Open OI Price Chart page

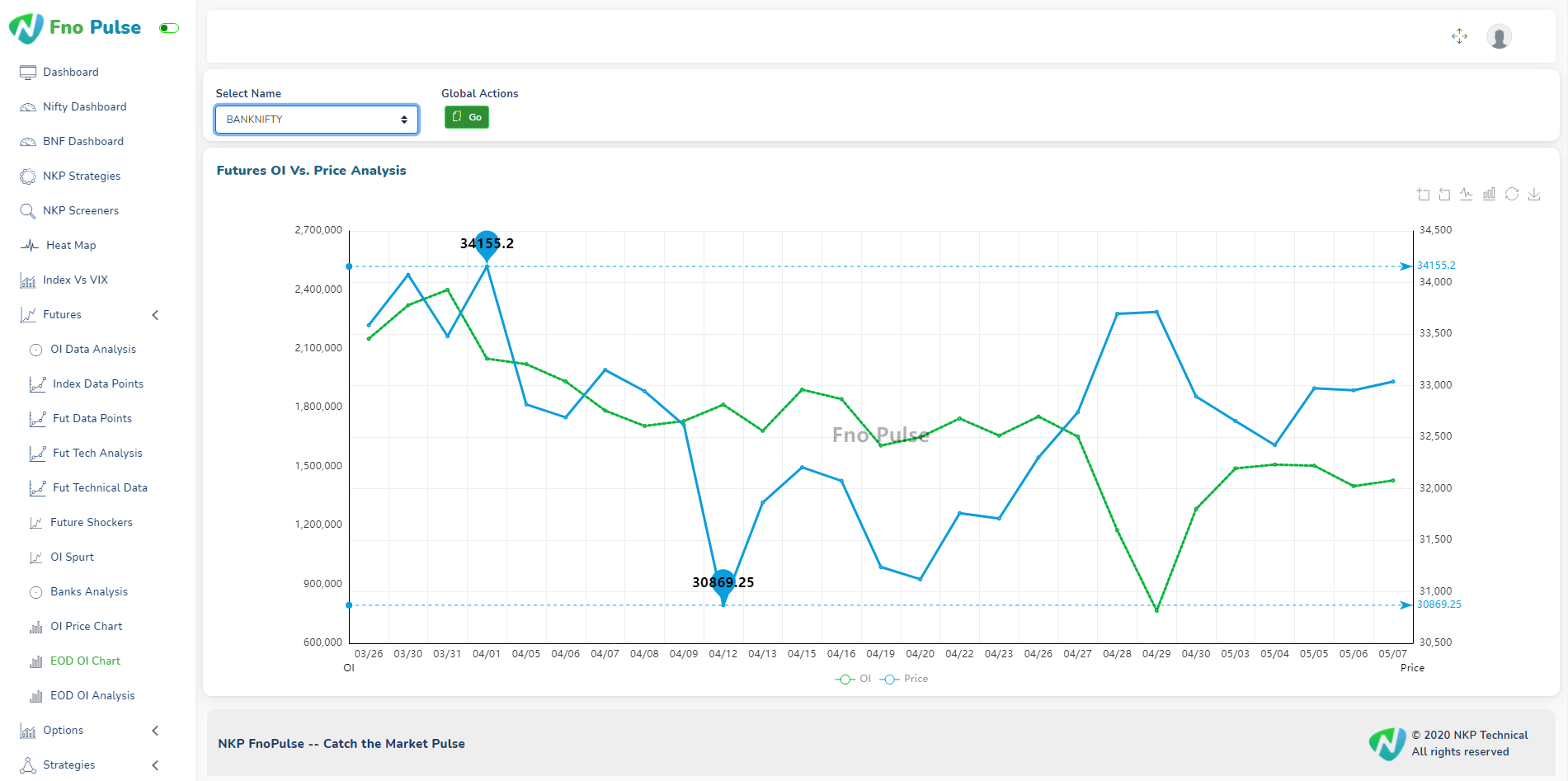coord(87,626)
